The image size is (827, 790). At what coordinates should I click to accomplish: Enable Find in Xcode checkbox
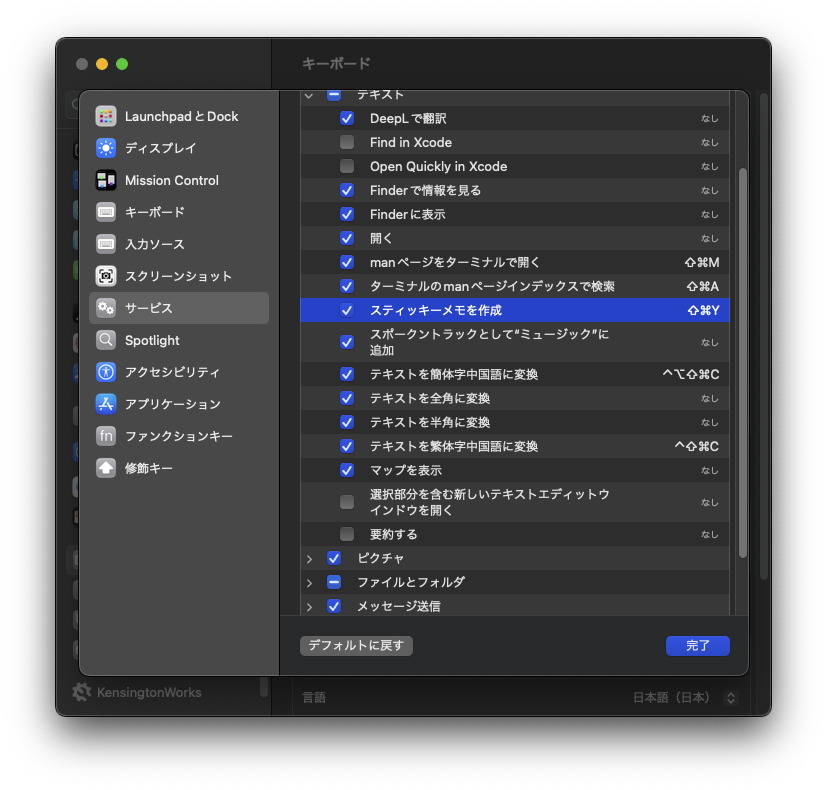click(x=347, y=142)
